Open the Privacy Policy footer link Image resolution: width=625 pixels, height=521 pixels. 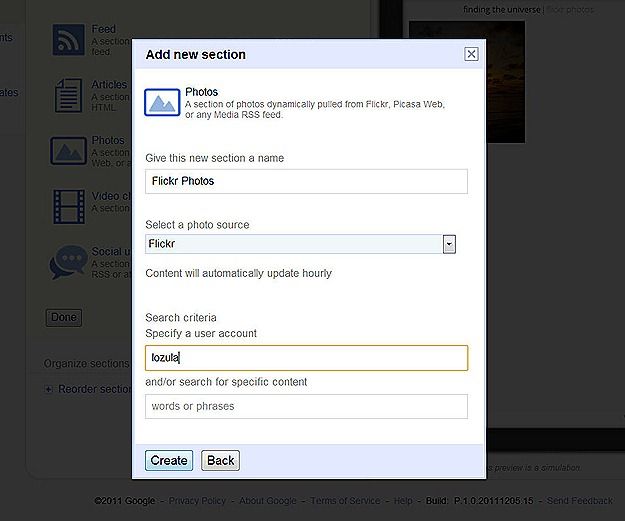point(197,501)
